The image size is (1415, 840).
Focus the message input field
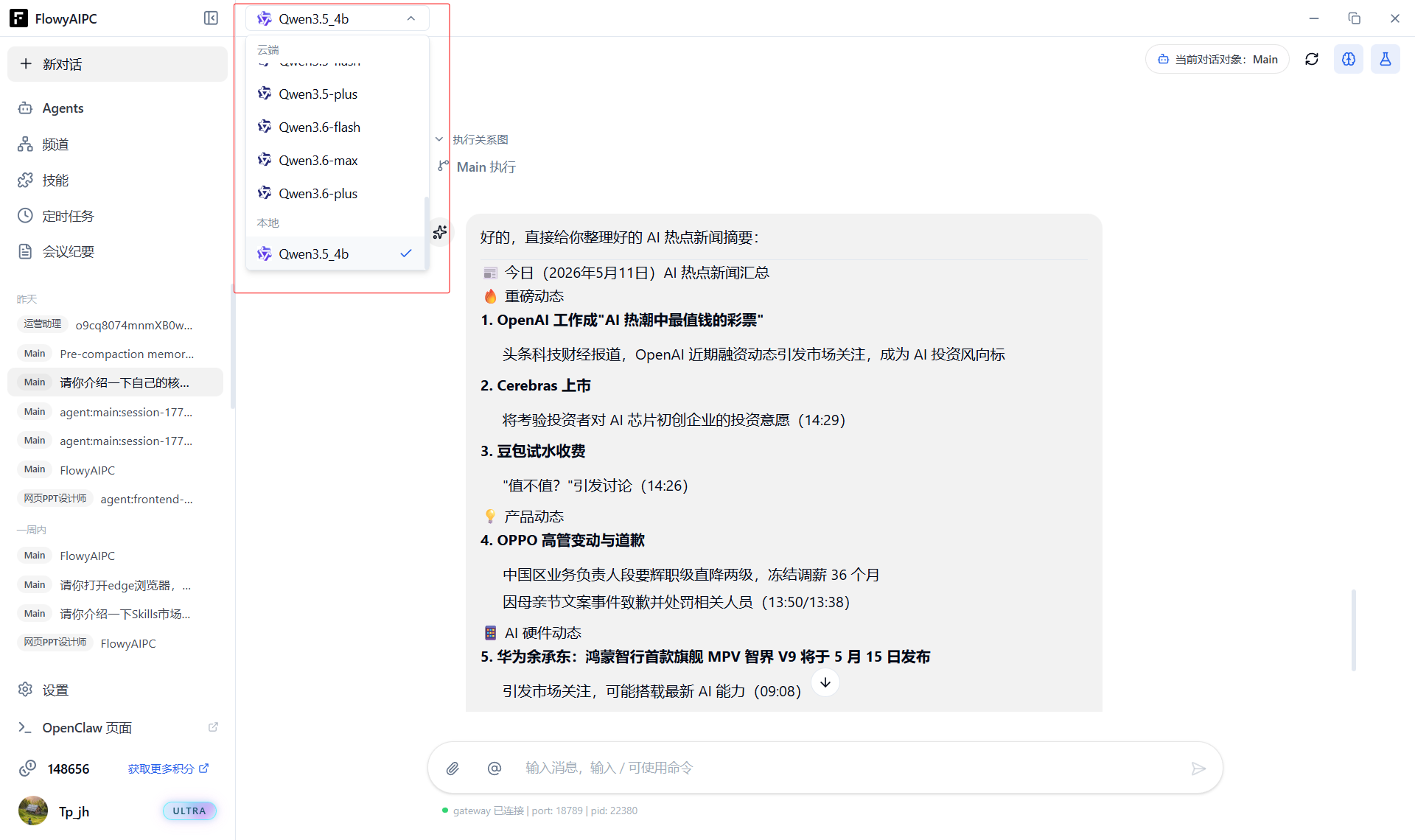coord(848,769)
